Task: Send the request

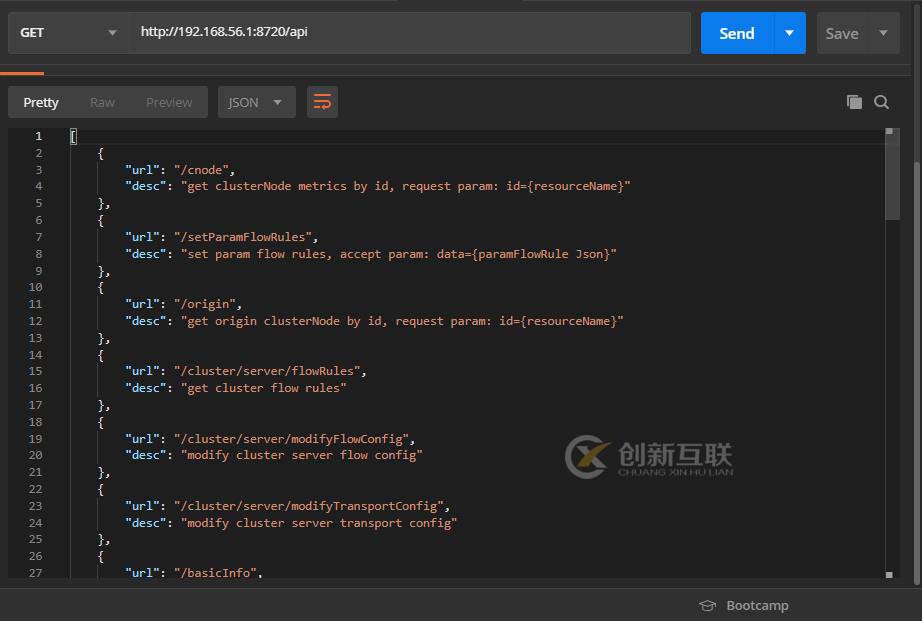Action: point(737,33)
